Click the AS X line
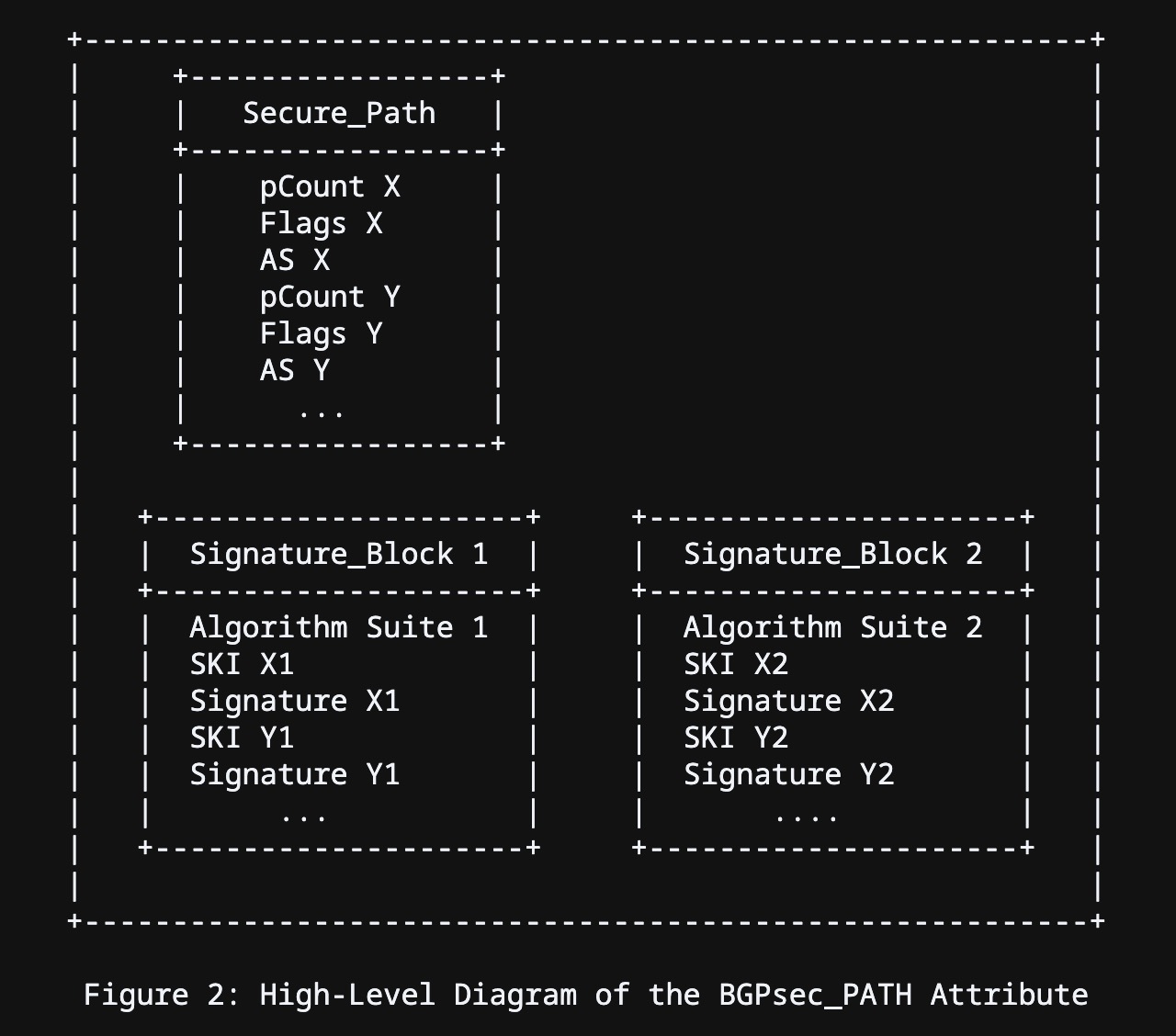 (x=294, y=261)
